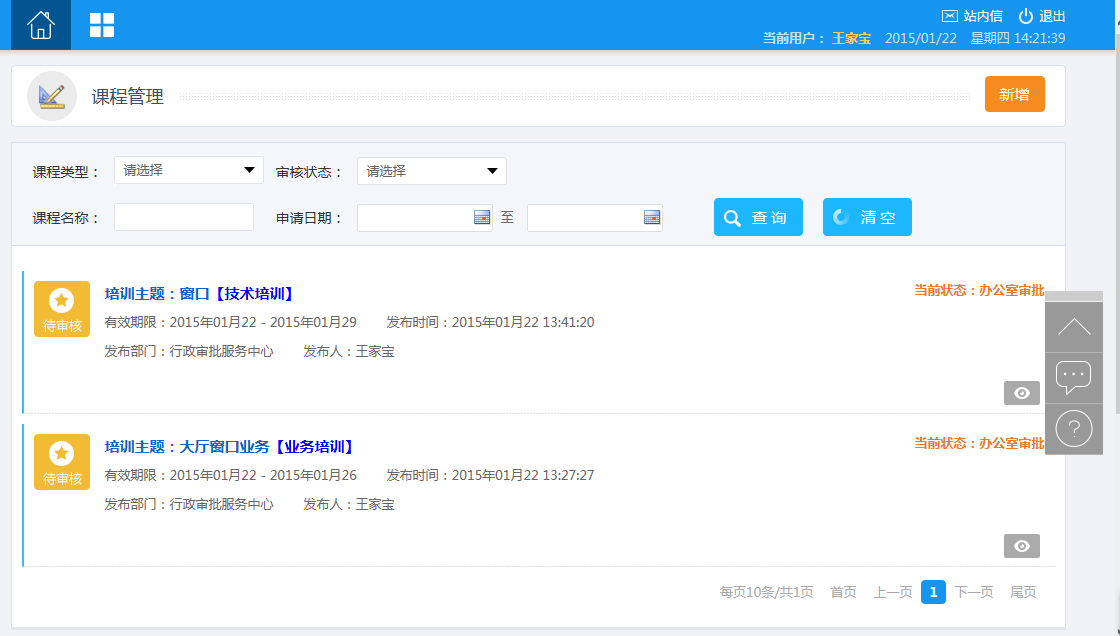Click the 查询 search button
Image resolution: width=1120 pixels, height=636 pixels.
(758, 217)
